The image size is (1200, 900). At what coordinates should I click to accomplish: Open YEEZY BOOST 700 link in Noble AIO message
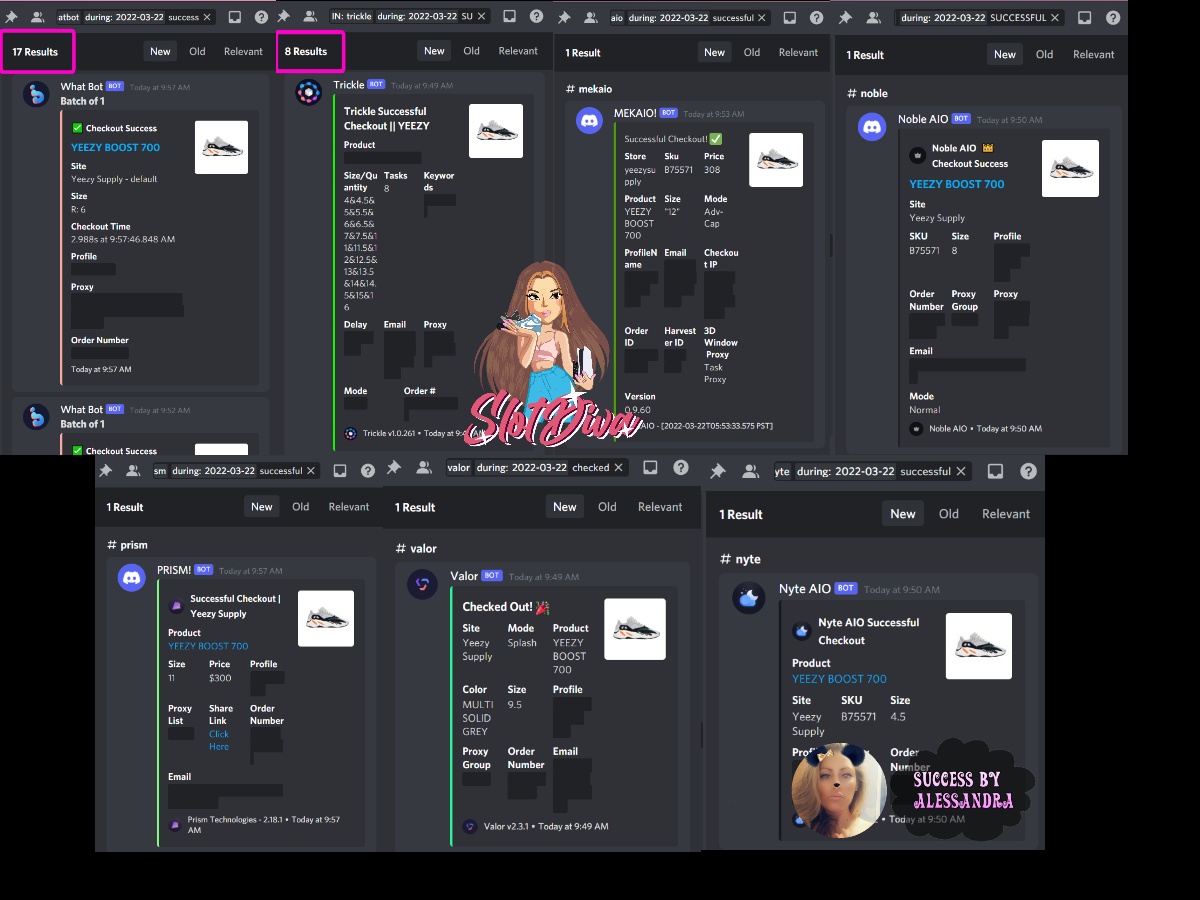pos(957,184)
